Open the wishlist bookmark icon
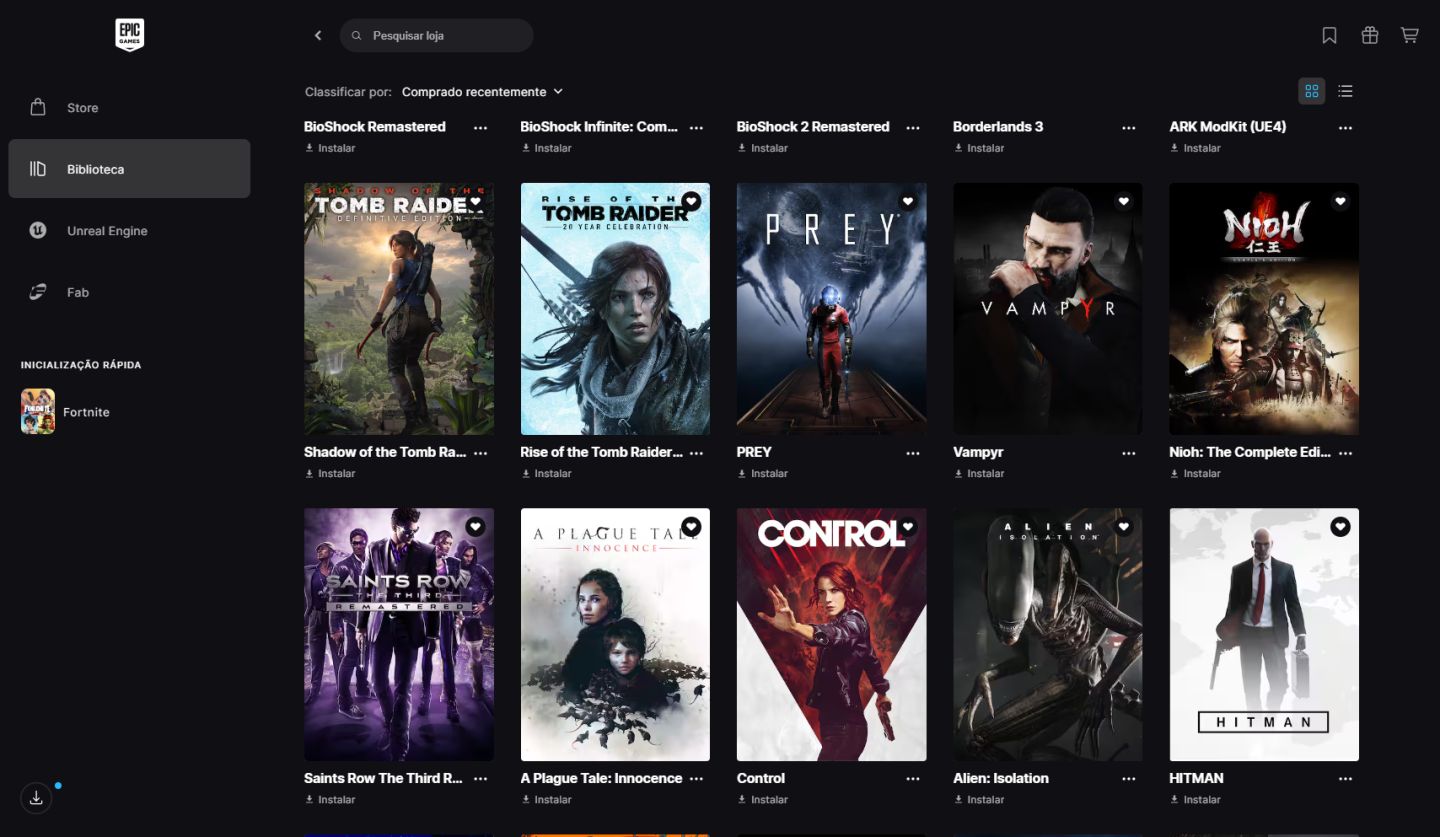1440x837 pixels. click(x=1329, y=36)
